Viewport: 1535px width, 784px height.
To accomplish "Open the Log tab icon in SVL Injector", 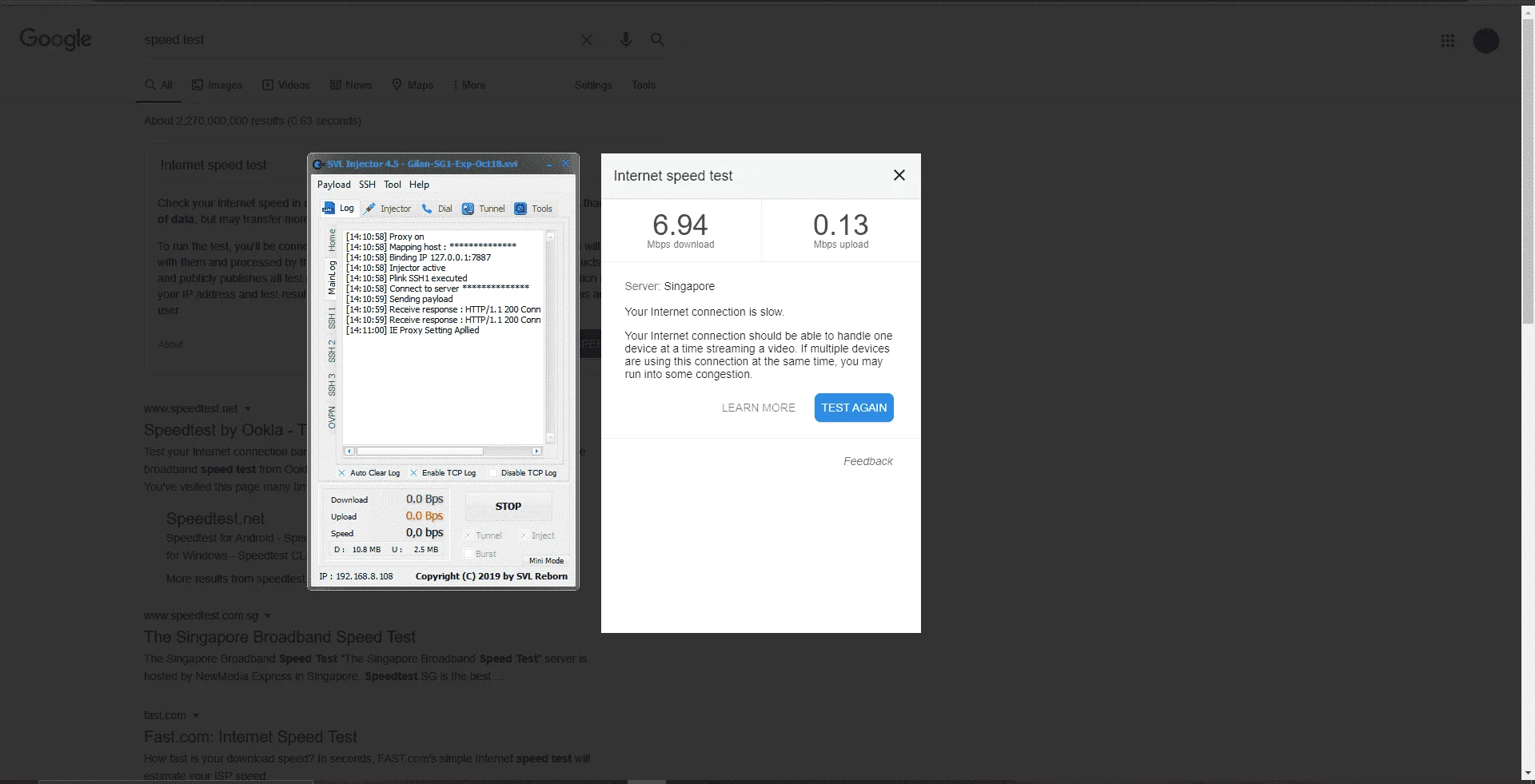I will (329, 209).
